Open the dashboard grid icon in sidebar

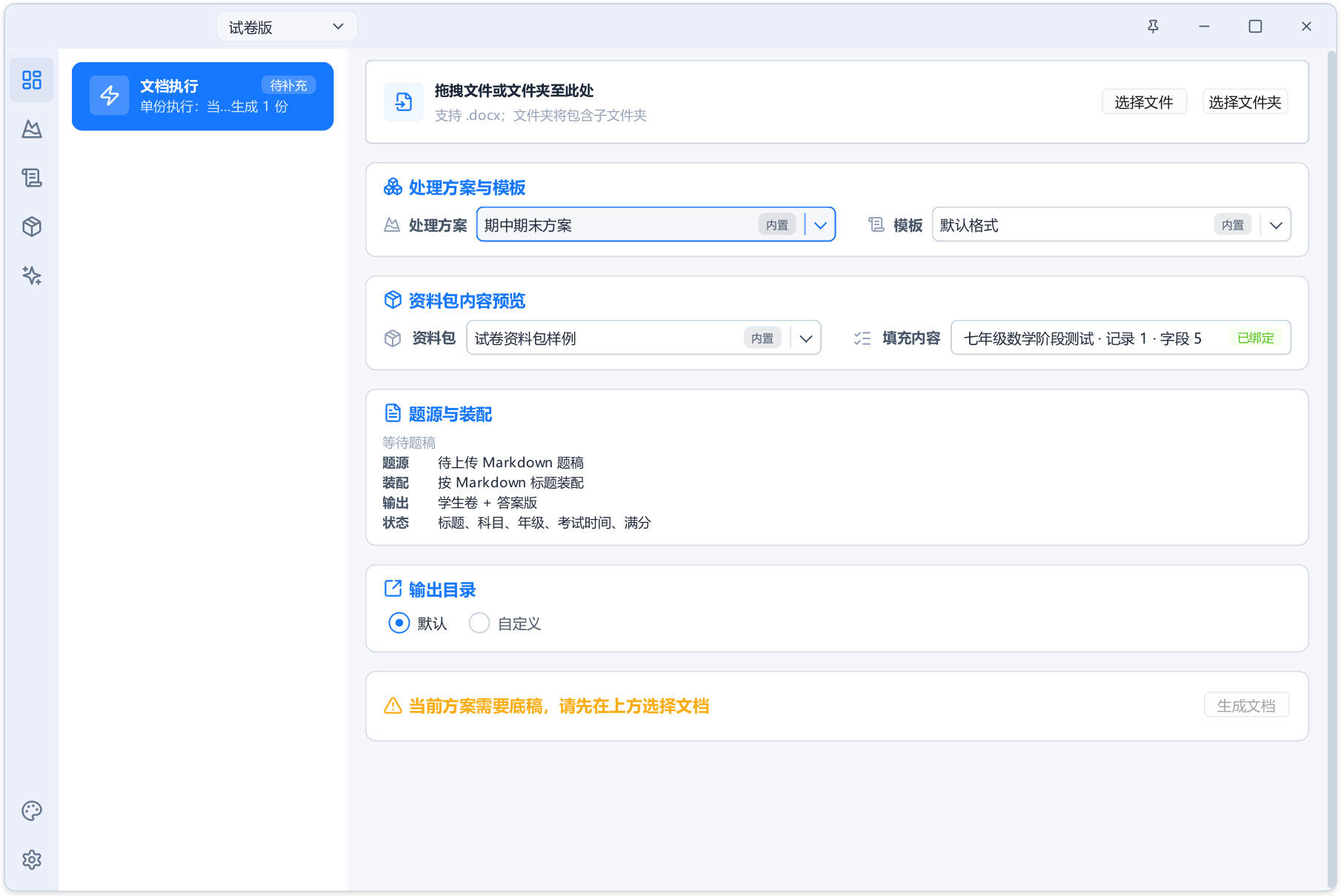pos(32,80)
